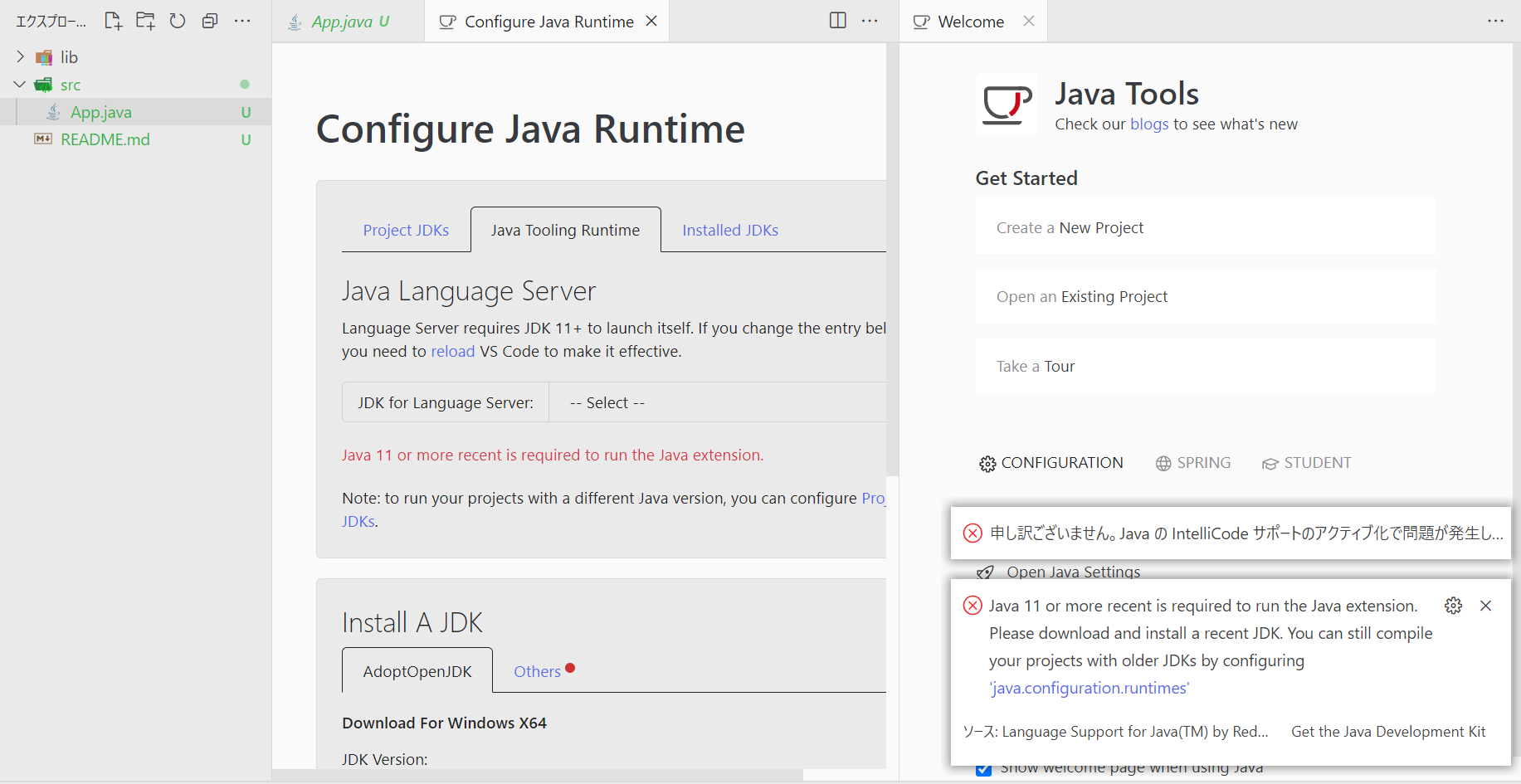Open README.md in the Explorer tree
The height and width of the screenshot is (784, 1521).
[x=136, y=139]
